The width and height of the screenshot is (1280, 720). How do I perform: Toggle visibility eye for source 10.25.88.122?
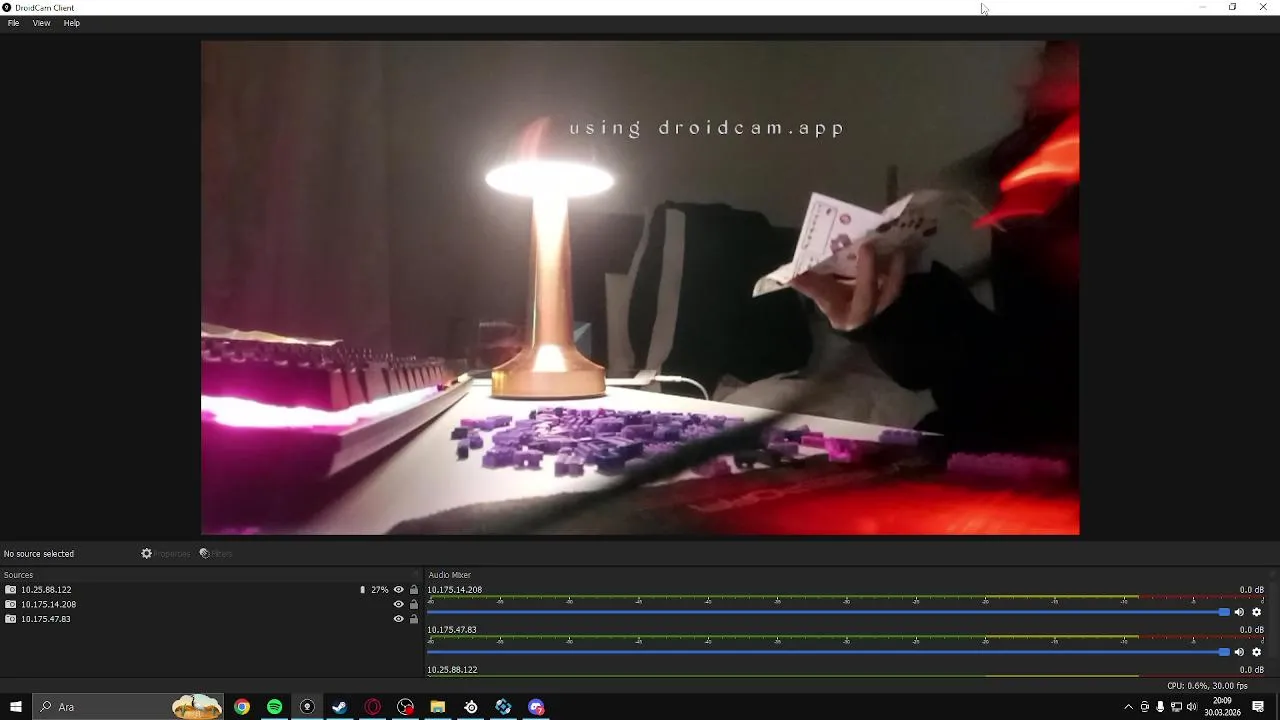click(398, 590)
